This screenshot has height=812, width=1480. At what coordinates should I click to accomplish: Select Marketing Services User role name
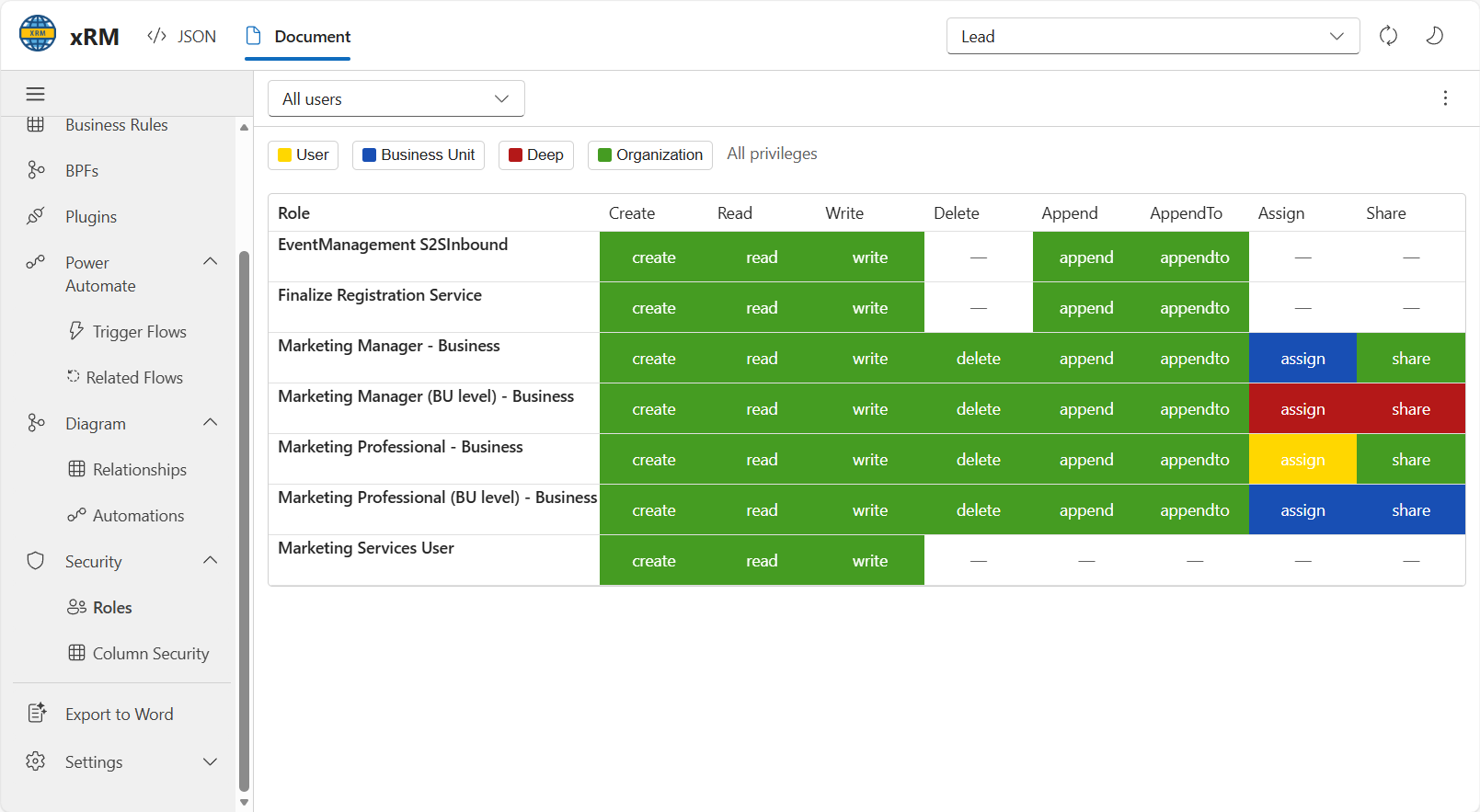point(366,548)
